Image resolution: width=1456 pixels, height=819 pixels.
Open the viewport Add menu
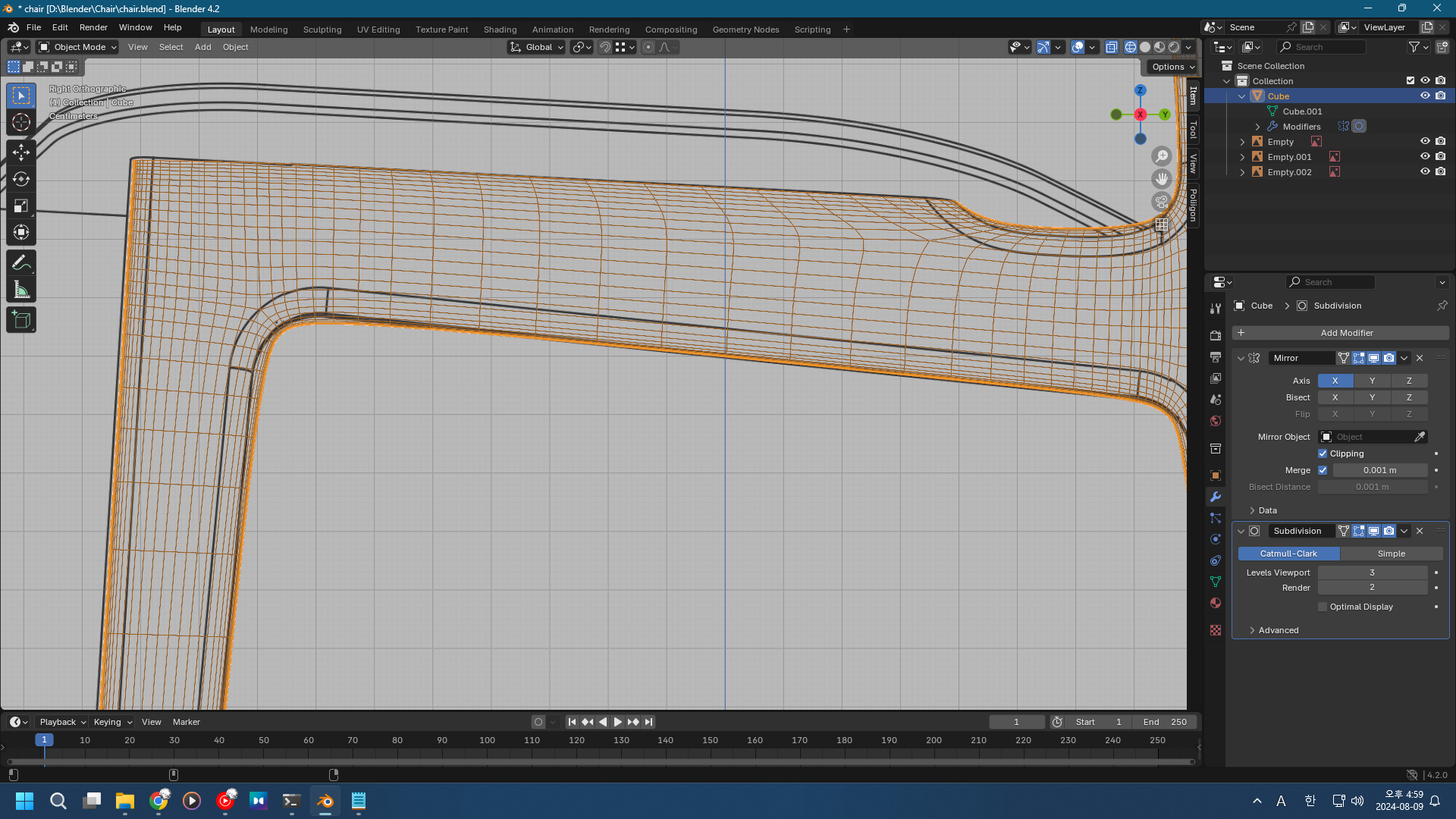click(x=202, y=47)
